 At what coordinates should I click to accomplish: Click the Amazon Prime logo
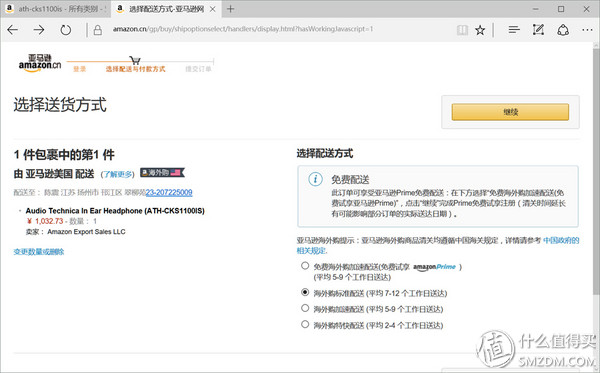click(x=435, y=267)
